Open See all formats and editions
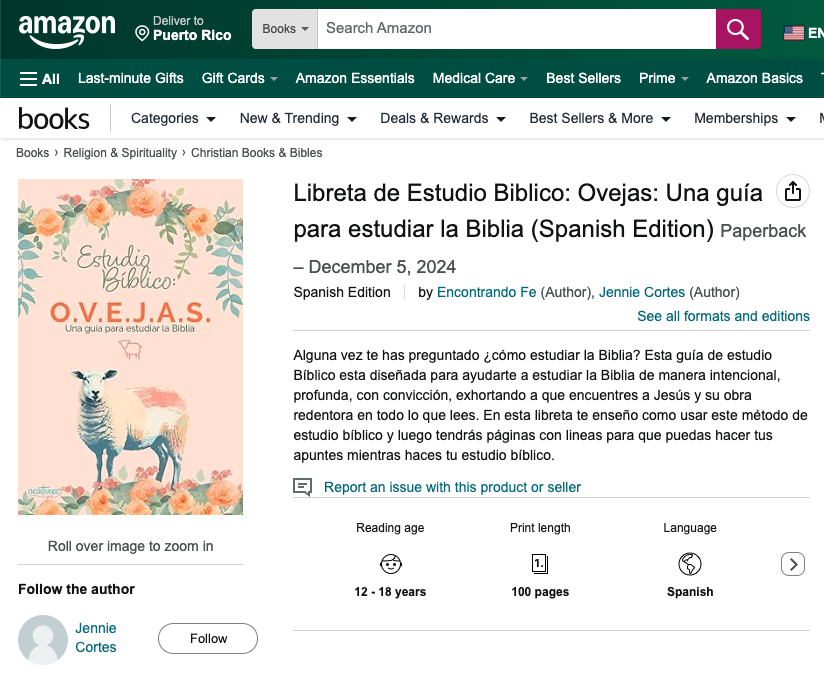Viewport: 824px width, 679px height. (723, 316)
